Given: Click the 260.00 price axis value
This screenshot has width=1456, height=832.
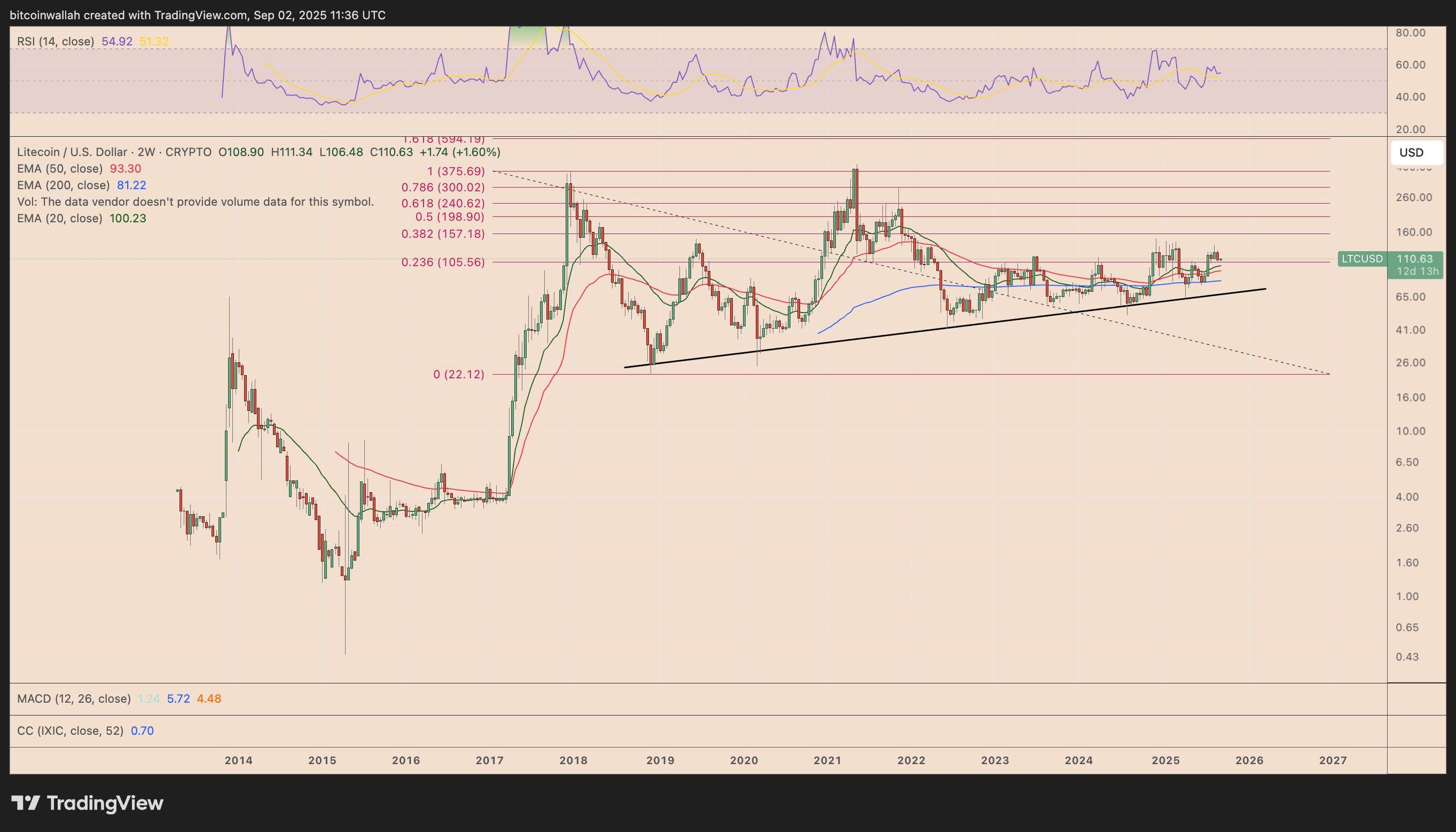Looking at the screenshot, I should click(x=1413, y=197).
